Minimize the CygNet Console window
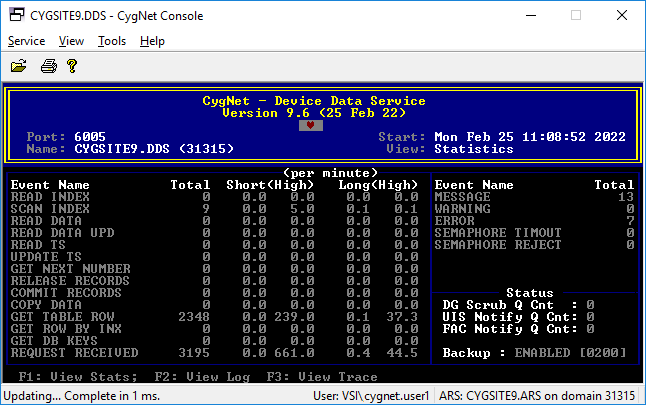646x405 pixels. coord(531,16)
